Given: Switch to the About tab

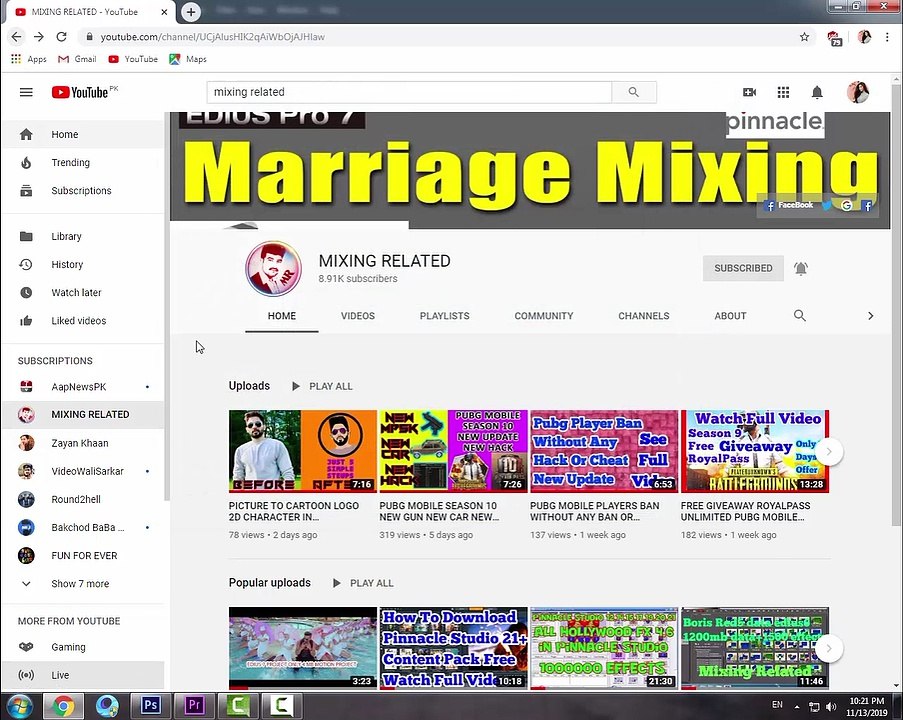Looking at the screenshot, I should pos(730,316).
